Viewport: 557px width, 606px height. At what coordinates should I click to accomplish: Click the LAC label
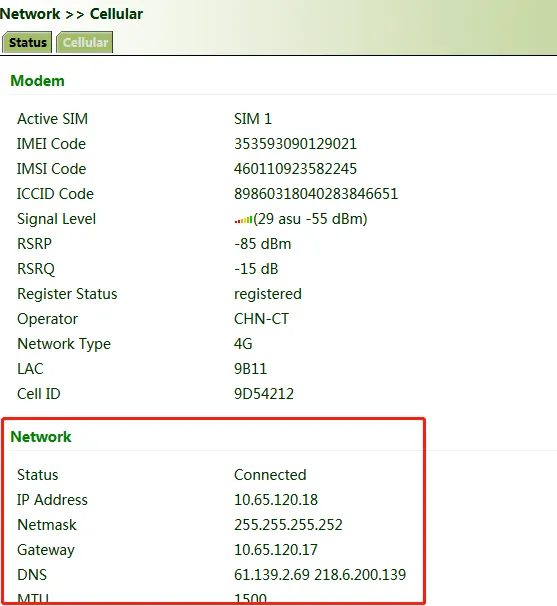(30, 369)
